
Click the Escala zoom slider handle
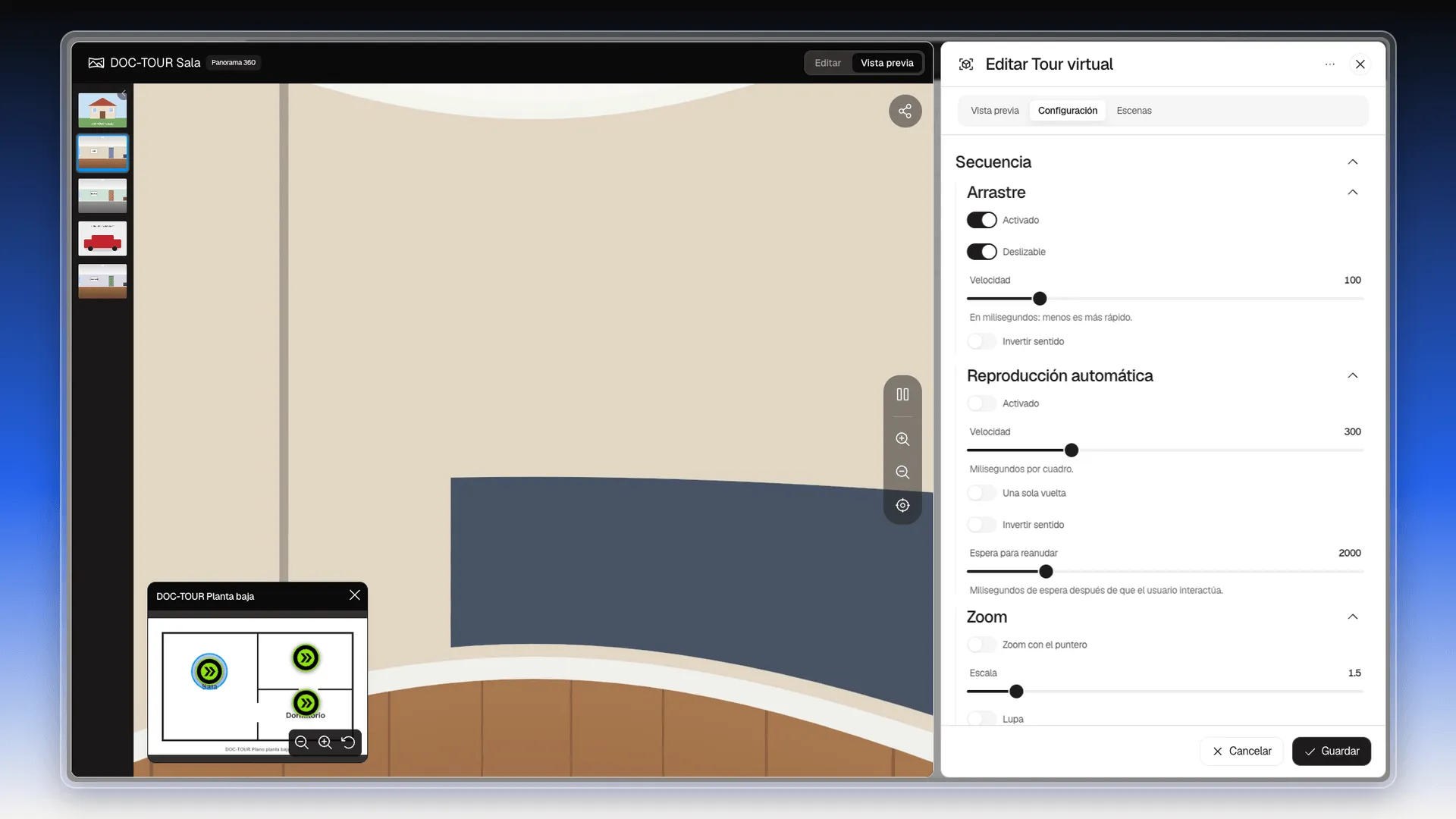pos(1016,692)
